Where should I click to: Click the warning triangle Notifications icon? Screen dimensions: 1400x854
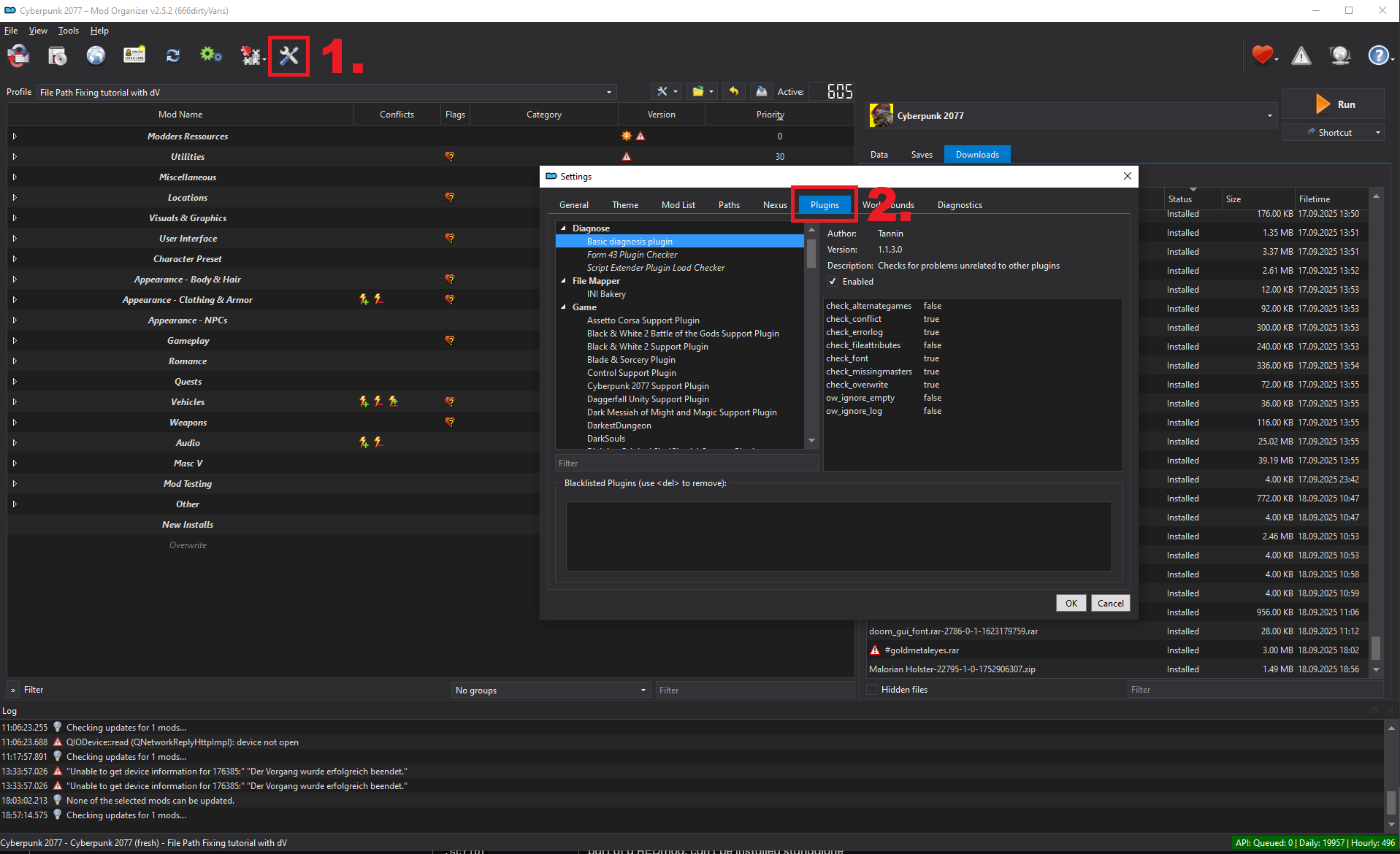point(1301,55)
